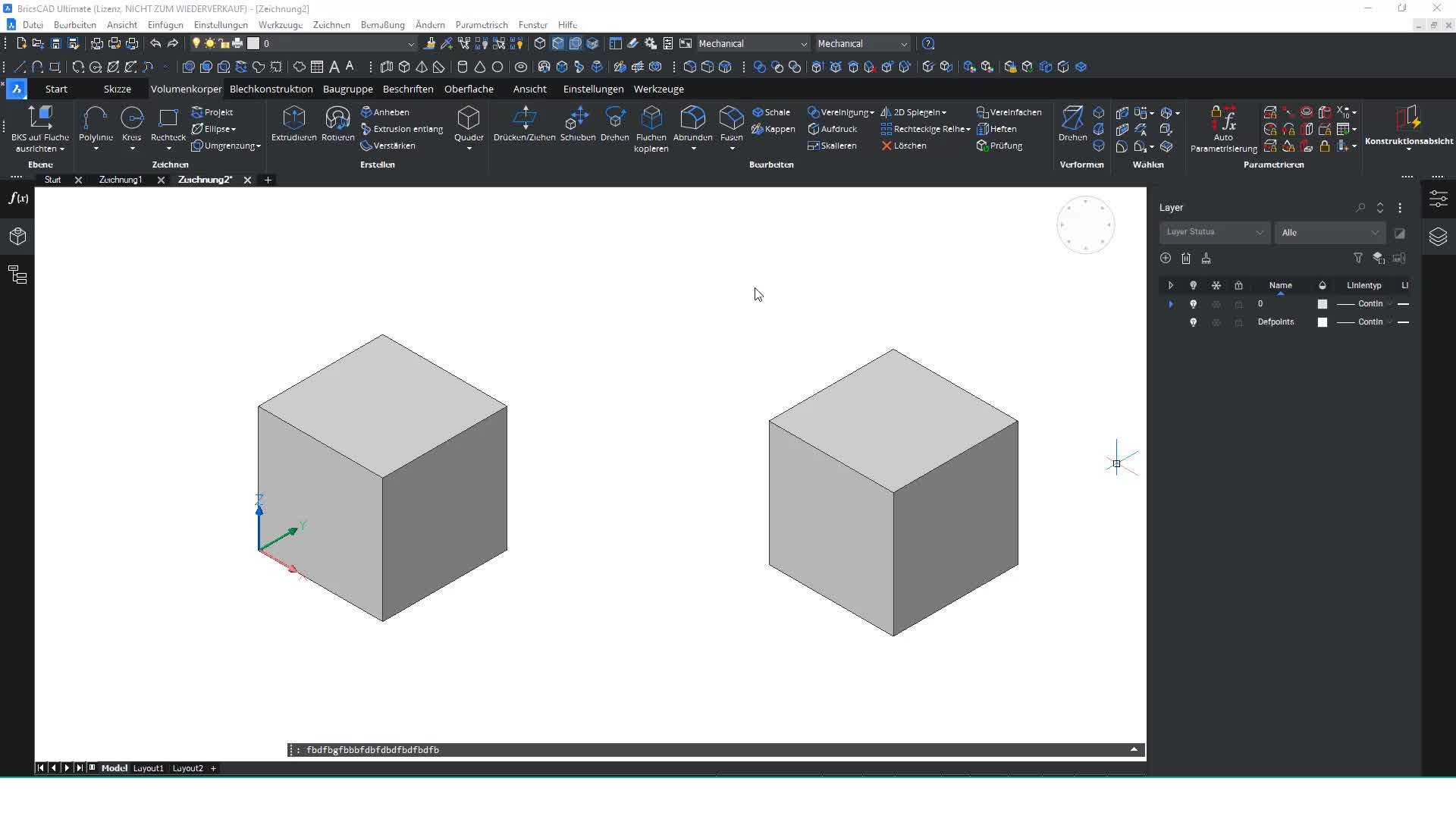Click the Skalieren button
This screenshot has height=819, width=1456.
click(832, 146)
